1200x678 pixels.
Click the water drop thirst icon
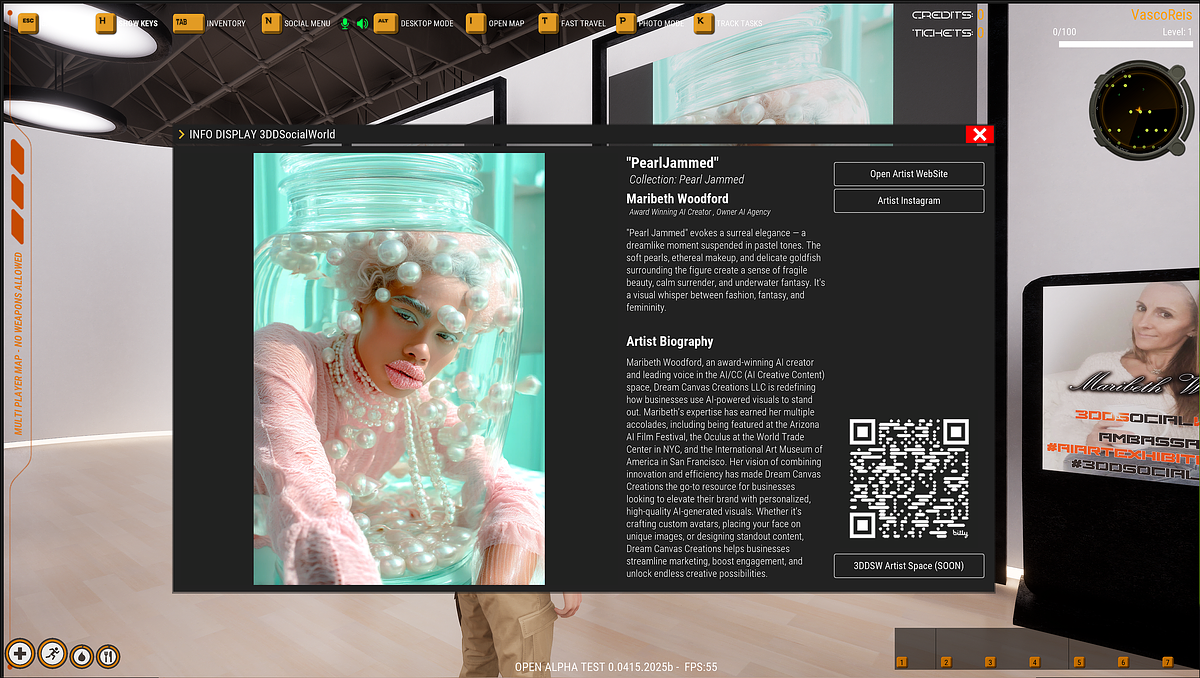coord(81,655)
